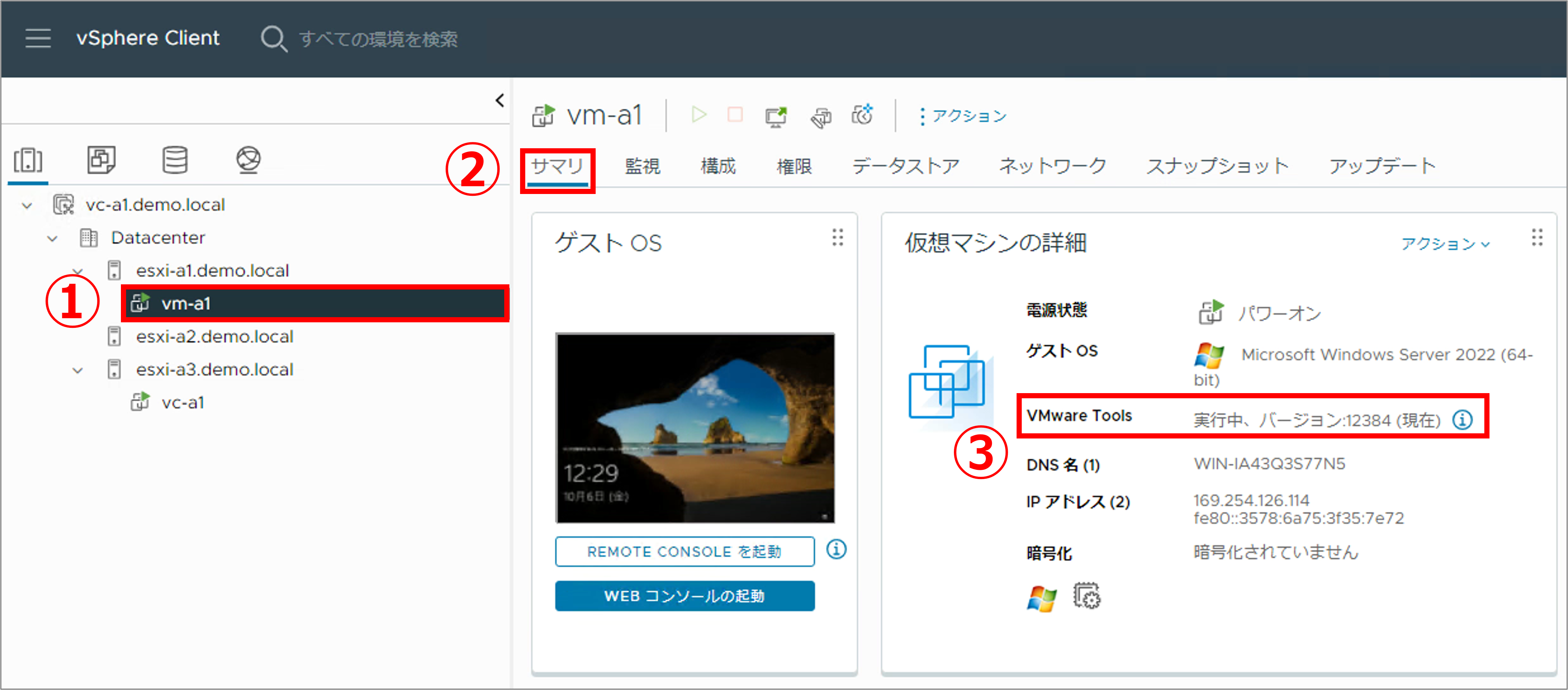The width and height of the screenshot is (1568, 690).
Task: Switch to the データストア tab
Action: point(906,166)
